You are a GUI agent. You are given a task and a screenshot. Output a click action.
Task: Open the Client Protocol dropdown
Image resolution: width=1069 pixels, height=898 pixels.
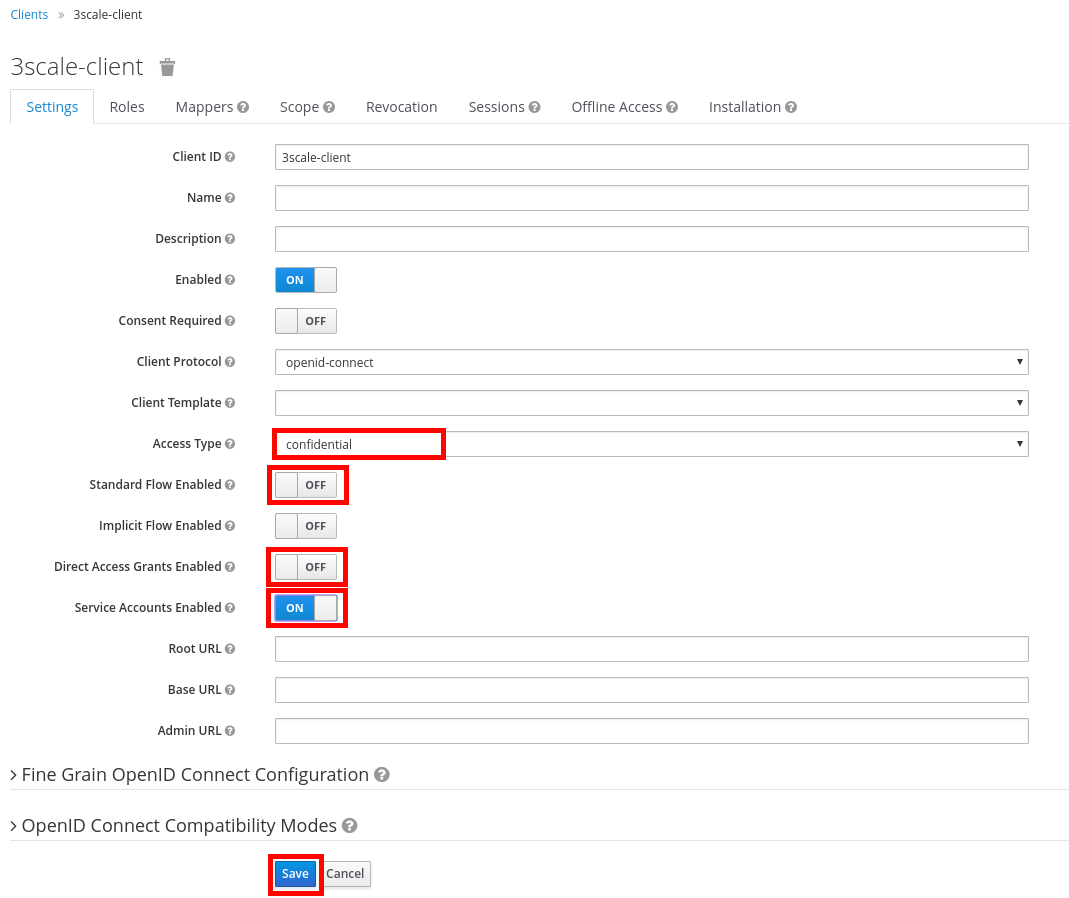(x=651, y=362)
